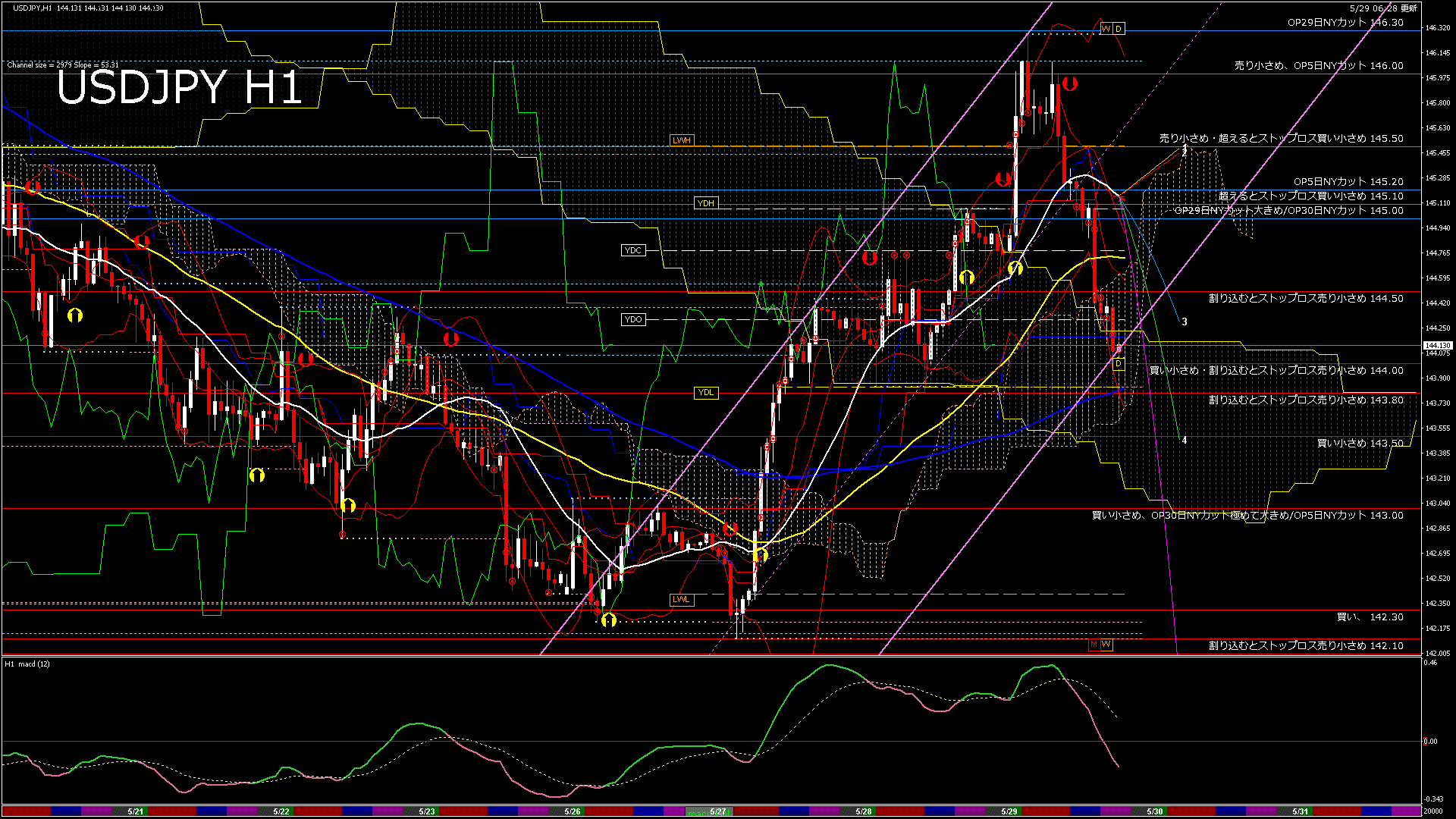Click yellow D box beside the top W
Viewport: 1456px width, 819px height.
1118,29
